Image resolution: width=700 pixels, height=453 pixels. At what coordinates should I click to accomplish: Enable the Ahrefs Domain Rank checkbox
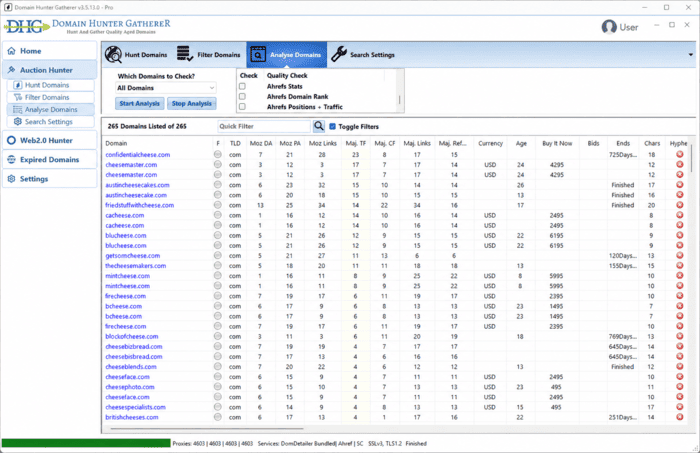point(242,96)
